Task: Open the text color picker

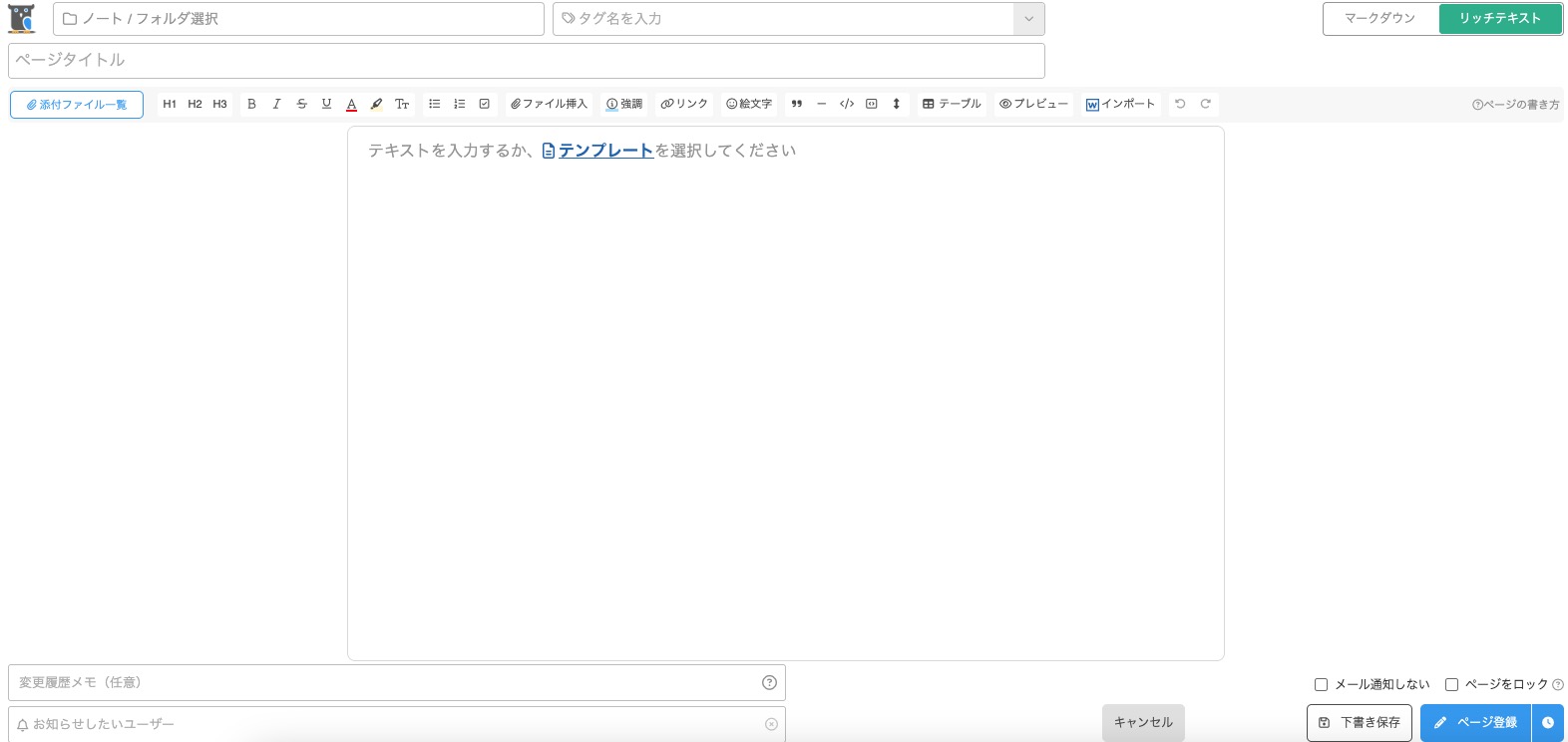Action: 351,104
